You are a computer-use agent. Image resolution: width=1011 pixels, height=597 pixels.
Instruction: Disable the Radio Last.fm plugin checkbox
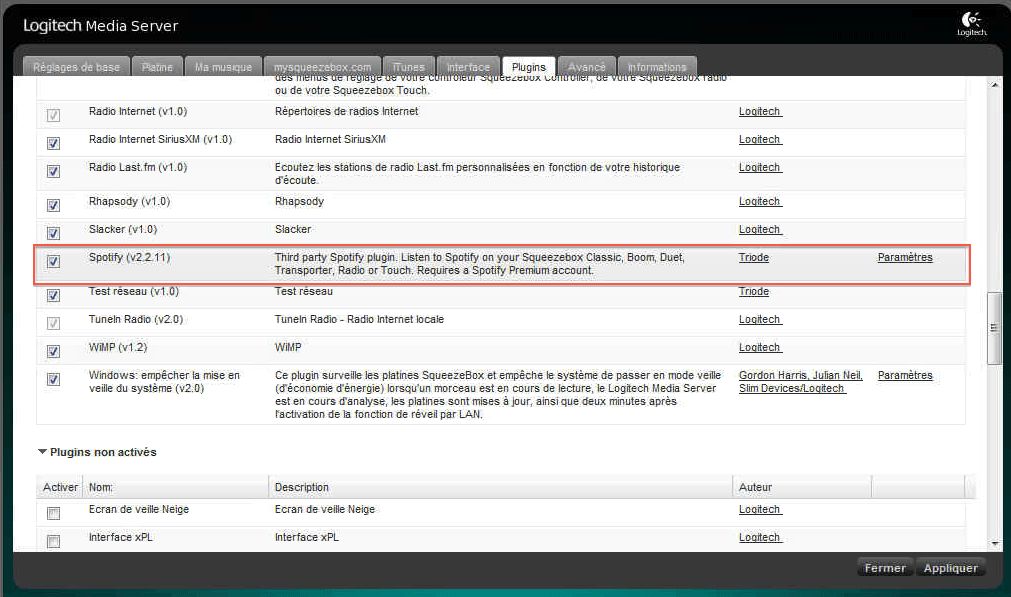tap(54, 171)
